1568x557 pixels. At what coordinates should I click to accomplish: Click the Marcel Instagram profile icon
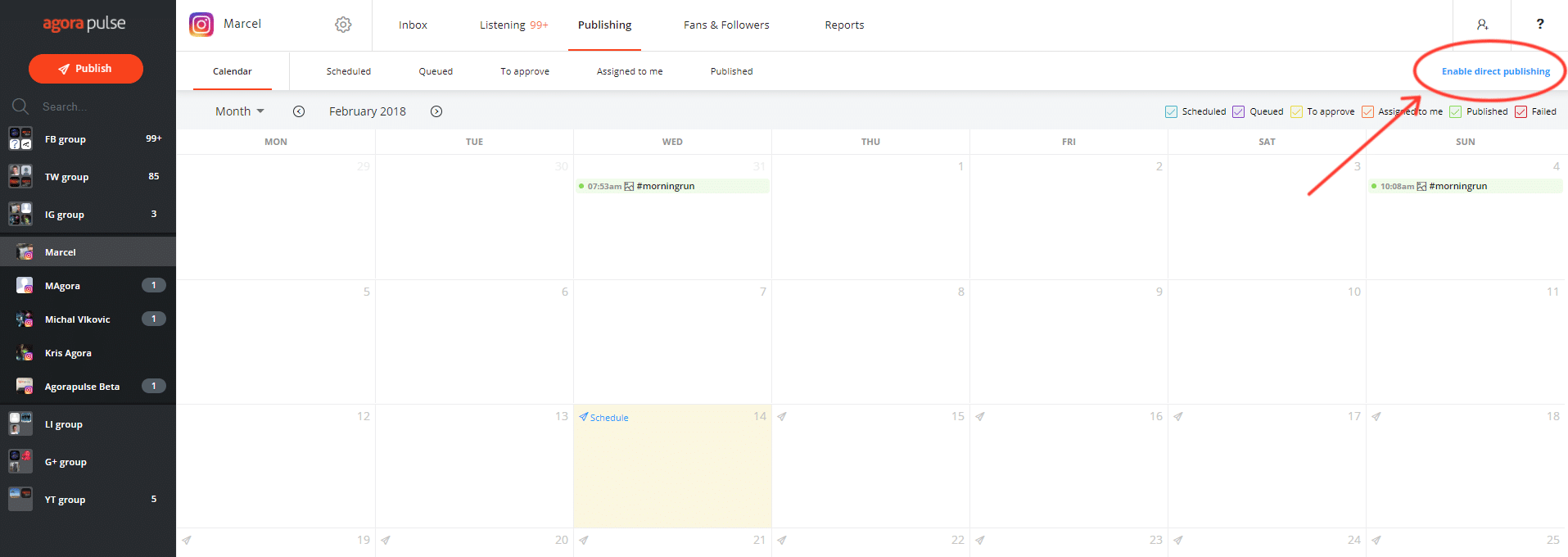(x=201, y=25)
